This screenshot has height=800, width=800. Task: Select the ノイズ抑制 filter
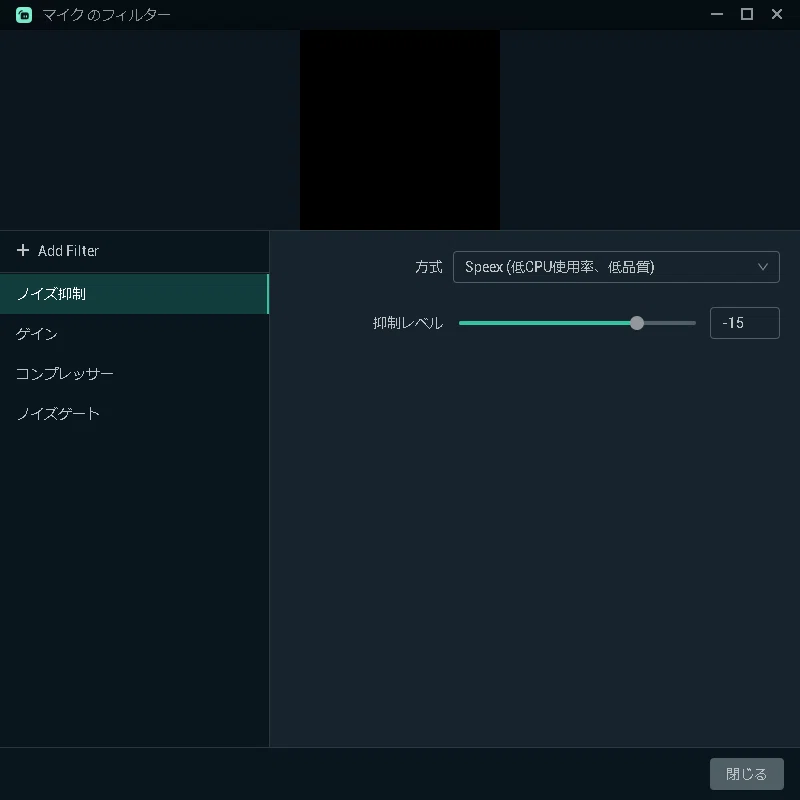coord(134,294)
